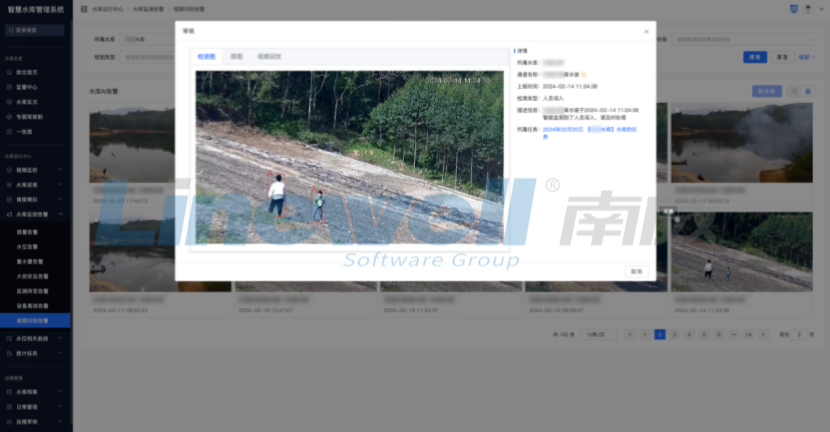
Task: Click the sidebar collapse icon beside breadcrumb
Action: (83, 8)
